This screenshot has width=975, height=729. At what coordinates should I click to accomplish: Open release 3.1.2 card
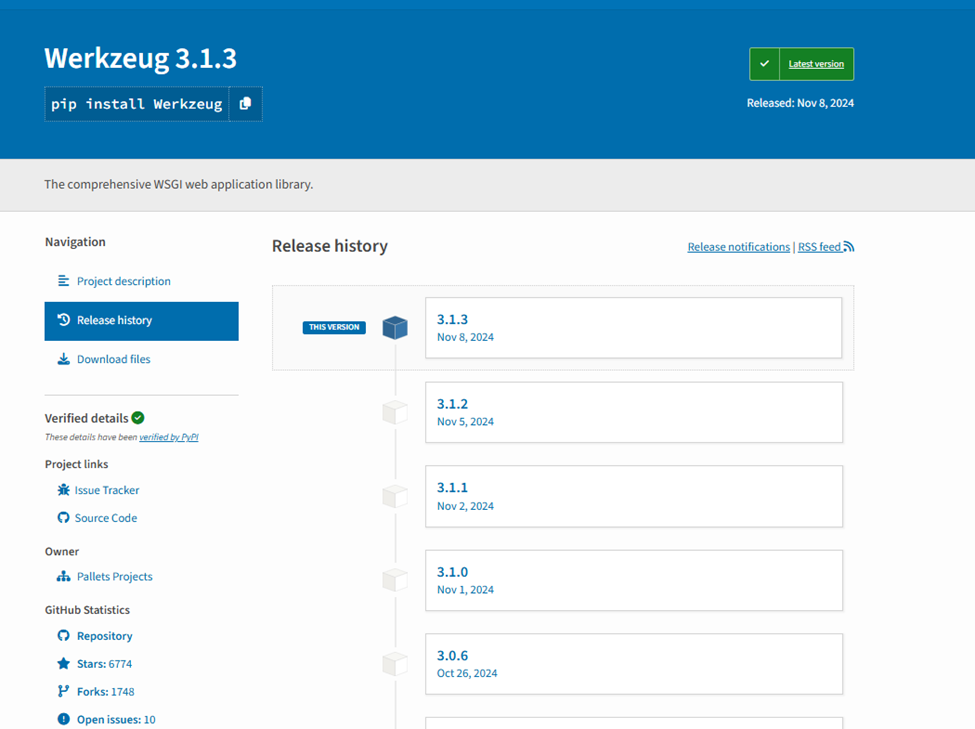pyautogui.click(x=634, y=412)
